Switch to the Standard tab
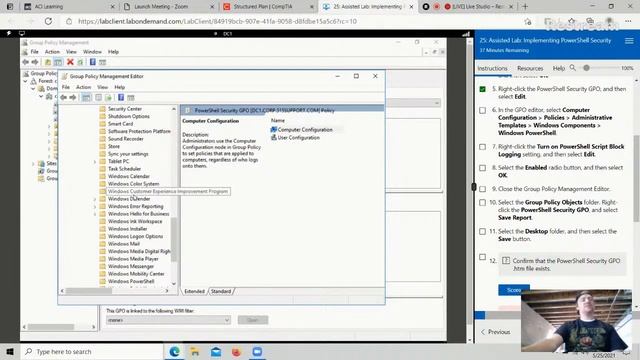This screenshot has width=640, height=360. point(221,291)
